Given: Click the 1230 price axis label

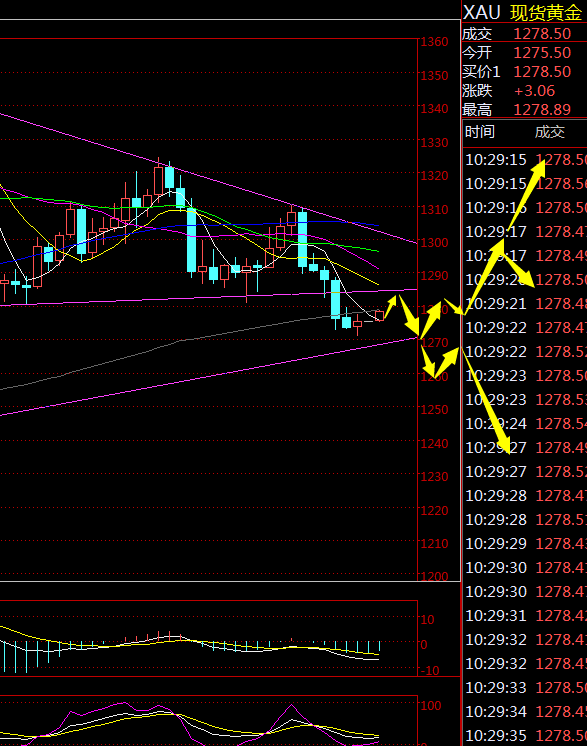Looking at the screenshot, I should click(x=434, y=477).
